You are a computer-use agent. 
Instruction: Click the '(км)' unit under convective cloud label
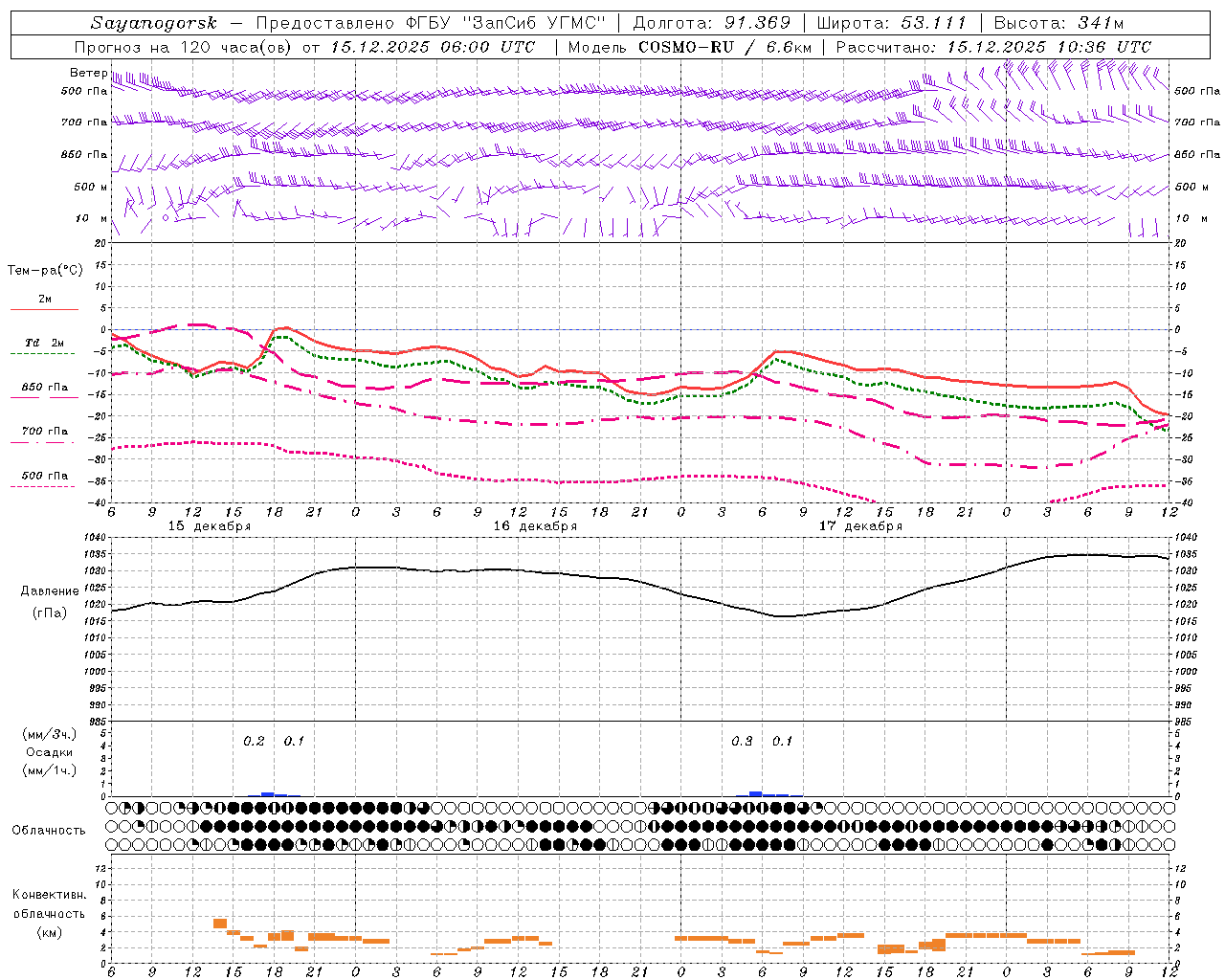50,932
